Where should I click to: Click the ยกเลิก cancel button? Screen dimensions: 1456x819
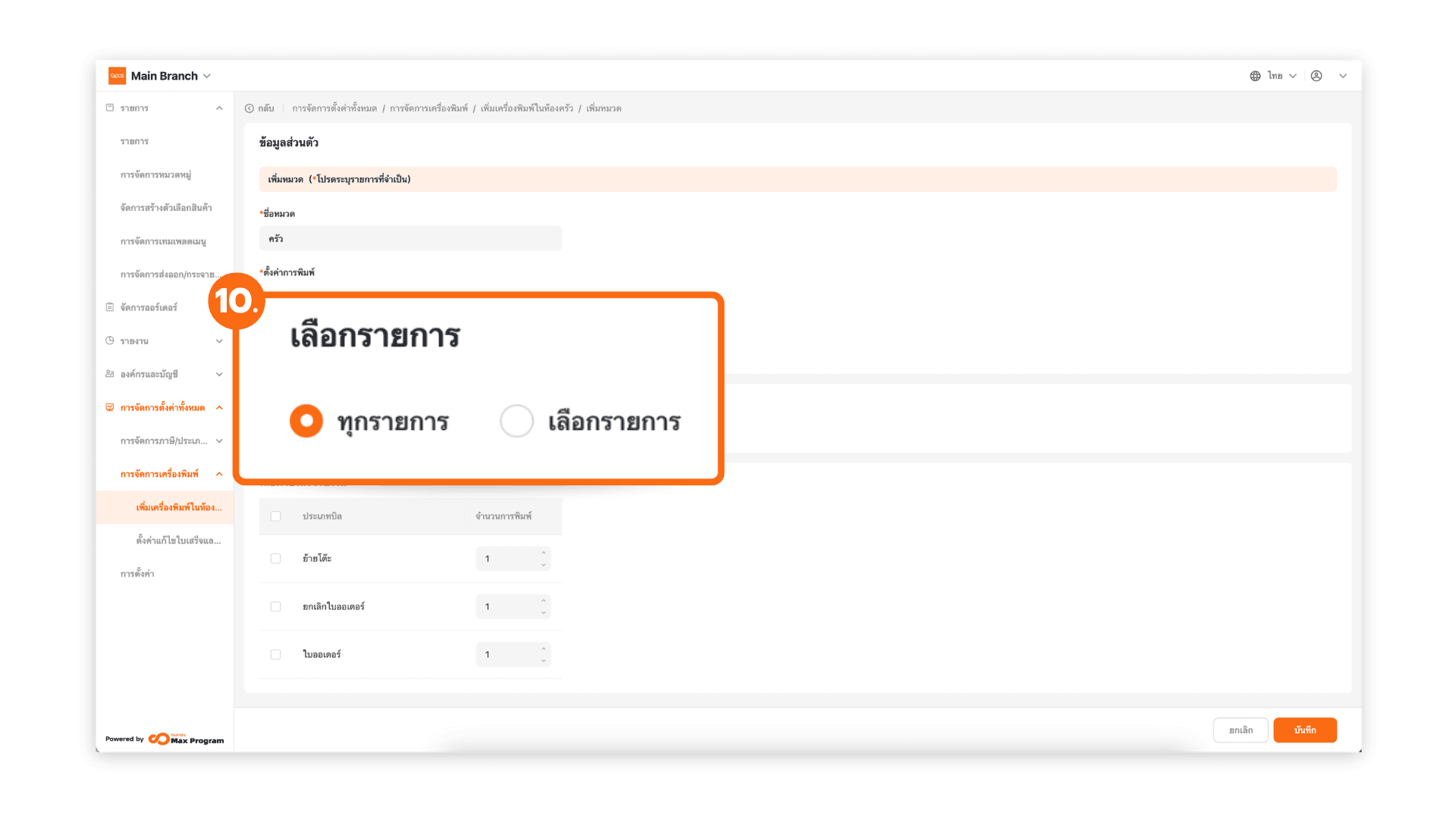tap(1241, 730)
